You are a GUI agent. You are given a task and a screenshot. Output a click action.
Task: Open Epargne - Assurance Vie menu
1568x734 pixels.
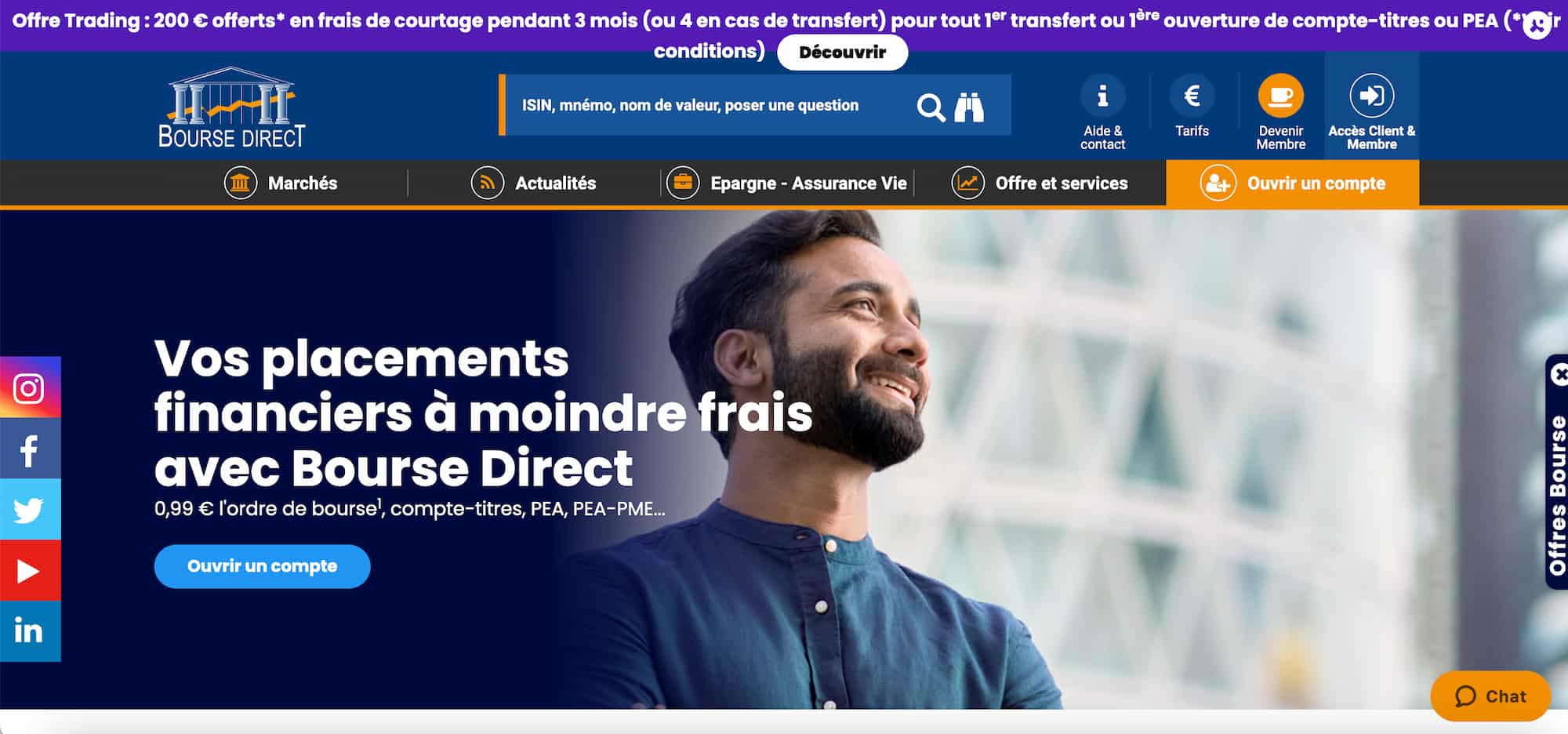point(786,183)
